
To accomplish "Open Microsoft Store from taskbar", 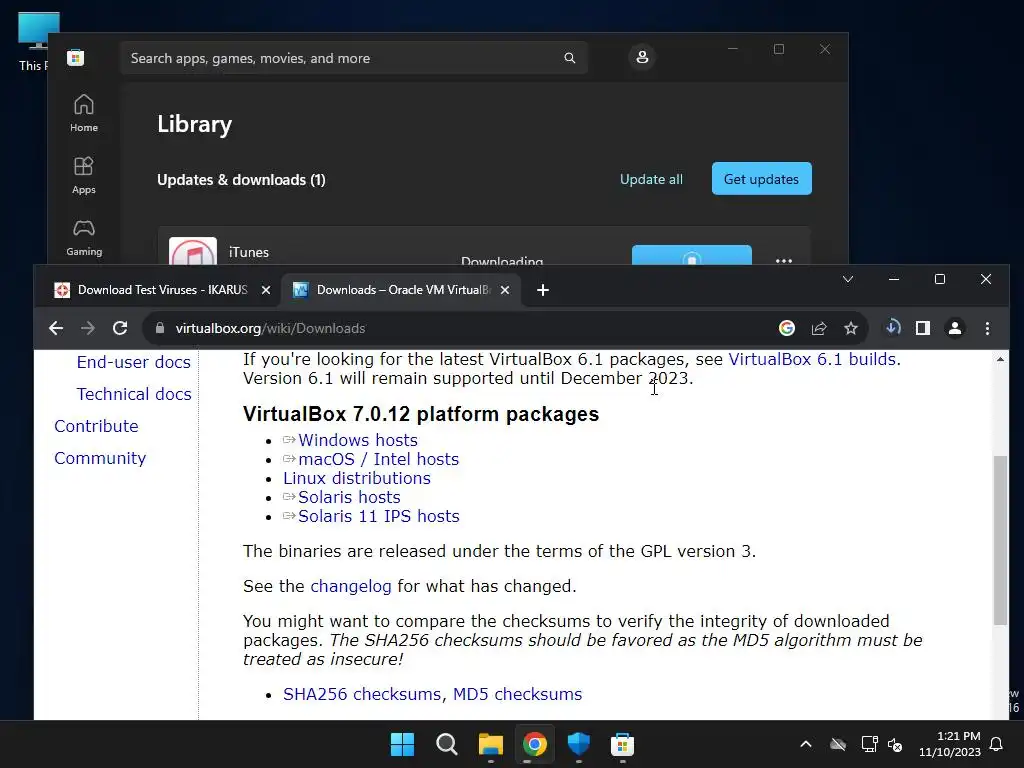I will [x=622, y=744].
